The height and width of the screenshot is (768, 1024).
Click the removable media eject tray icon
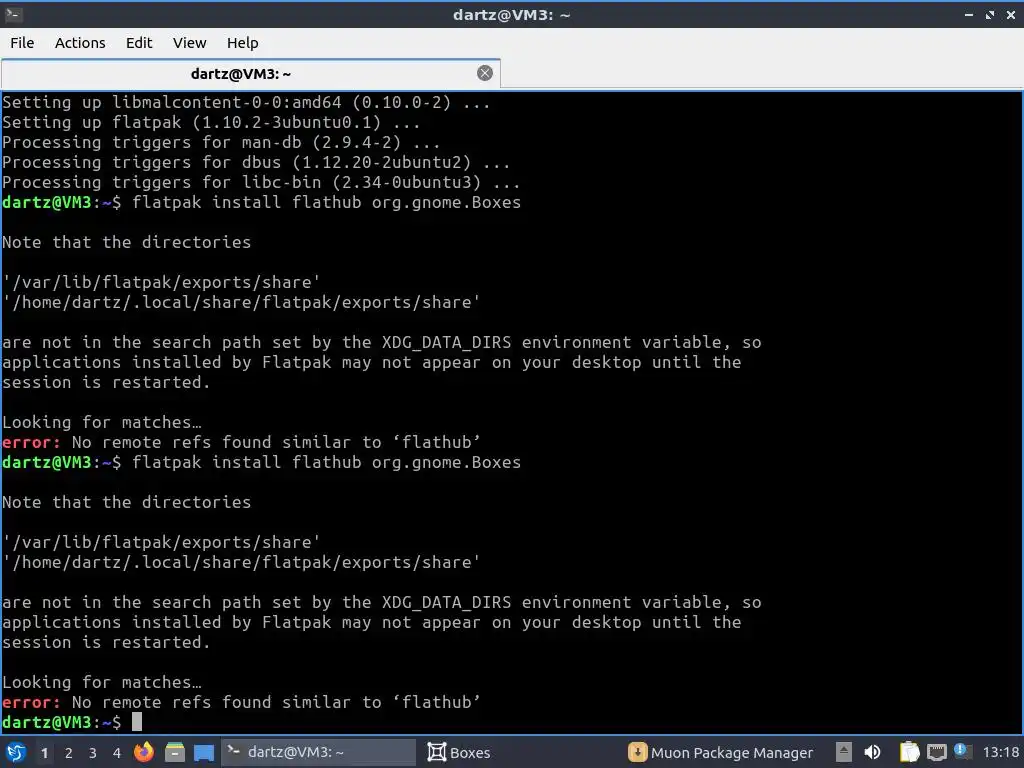(844, 752)
